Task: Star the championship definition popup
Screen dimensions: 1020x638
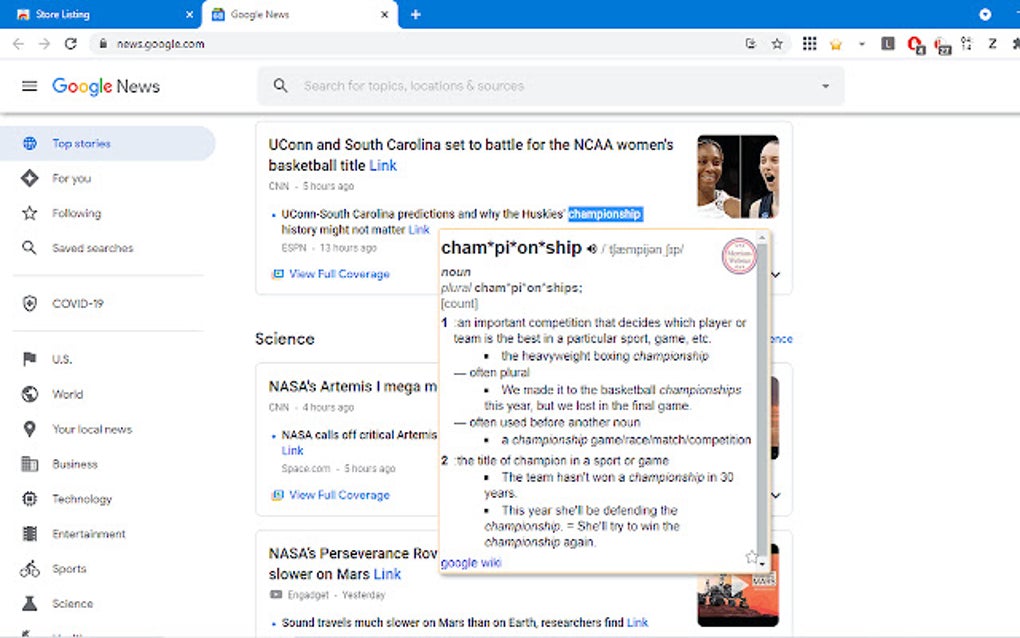Action: [751, 558]
